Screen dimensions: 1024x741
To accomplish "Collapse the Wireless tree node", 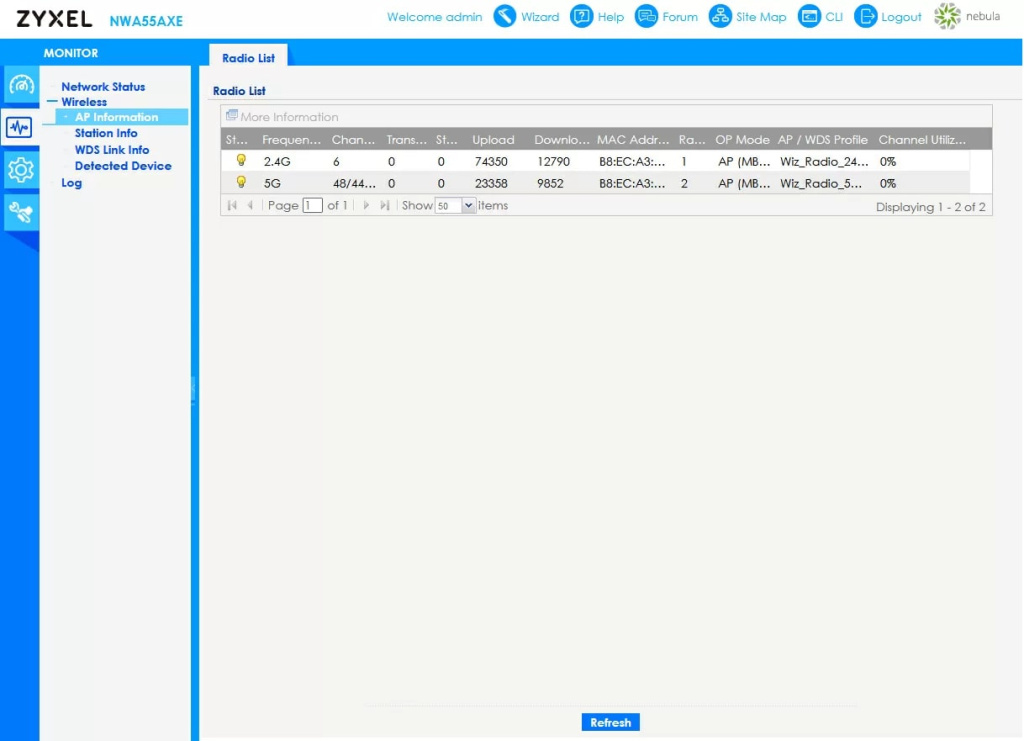I will coord(52,102).
